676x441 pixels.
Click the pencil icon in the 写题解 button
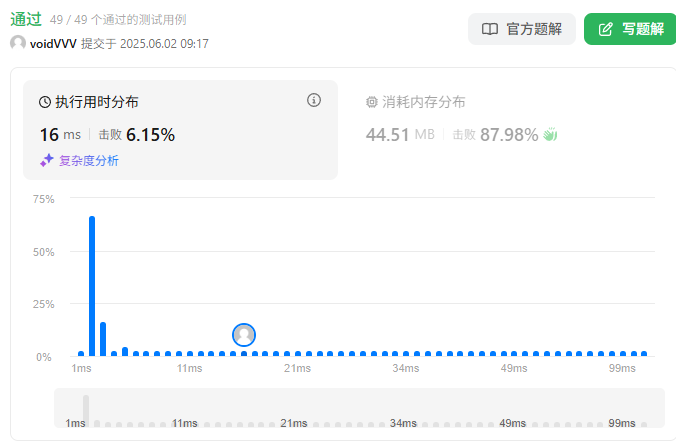point(604,29)
